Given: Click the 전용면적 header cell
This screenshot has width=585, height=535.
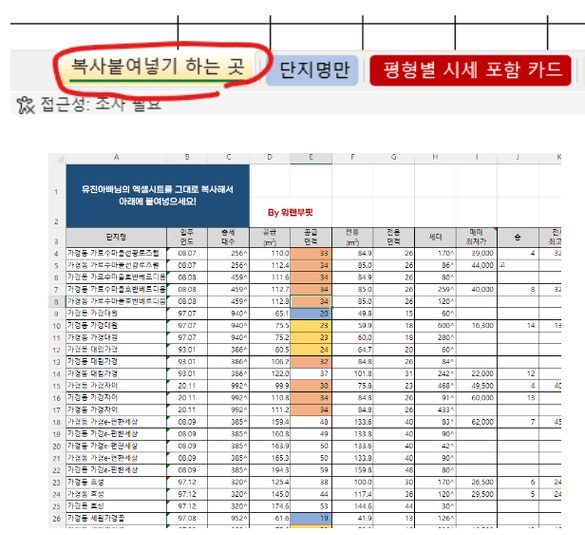Looking at the screenshot, I should 394,237.
